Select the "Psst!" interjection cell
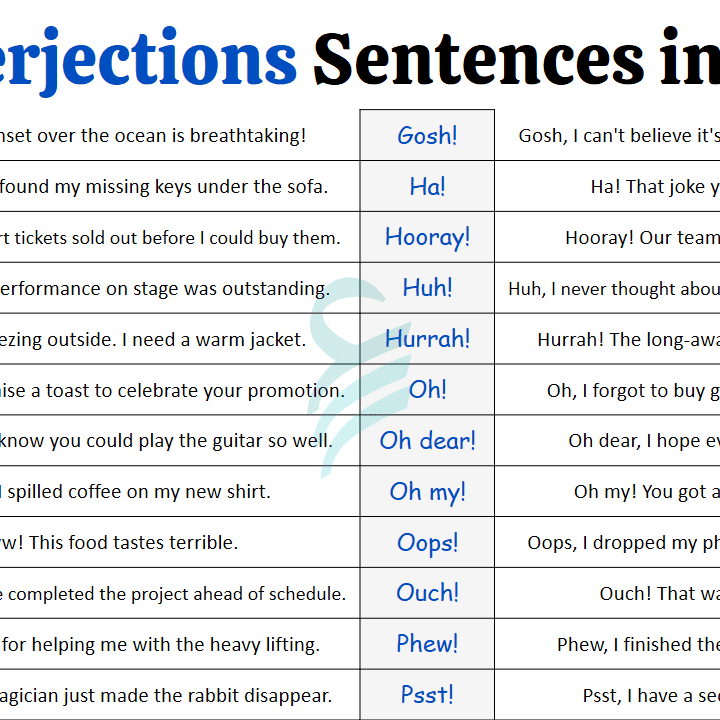The width and height of the screenshot is (720, 720). point(427,695)
